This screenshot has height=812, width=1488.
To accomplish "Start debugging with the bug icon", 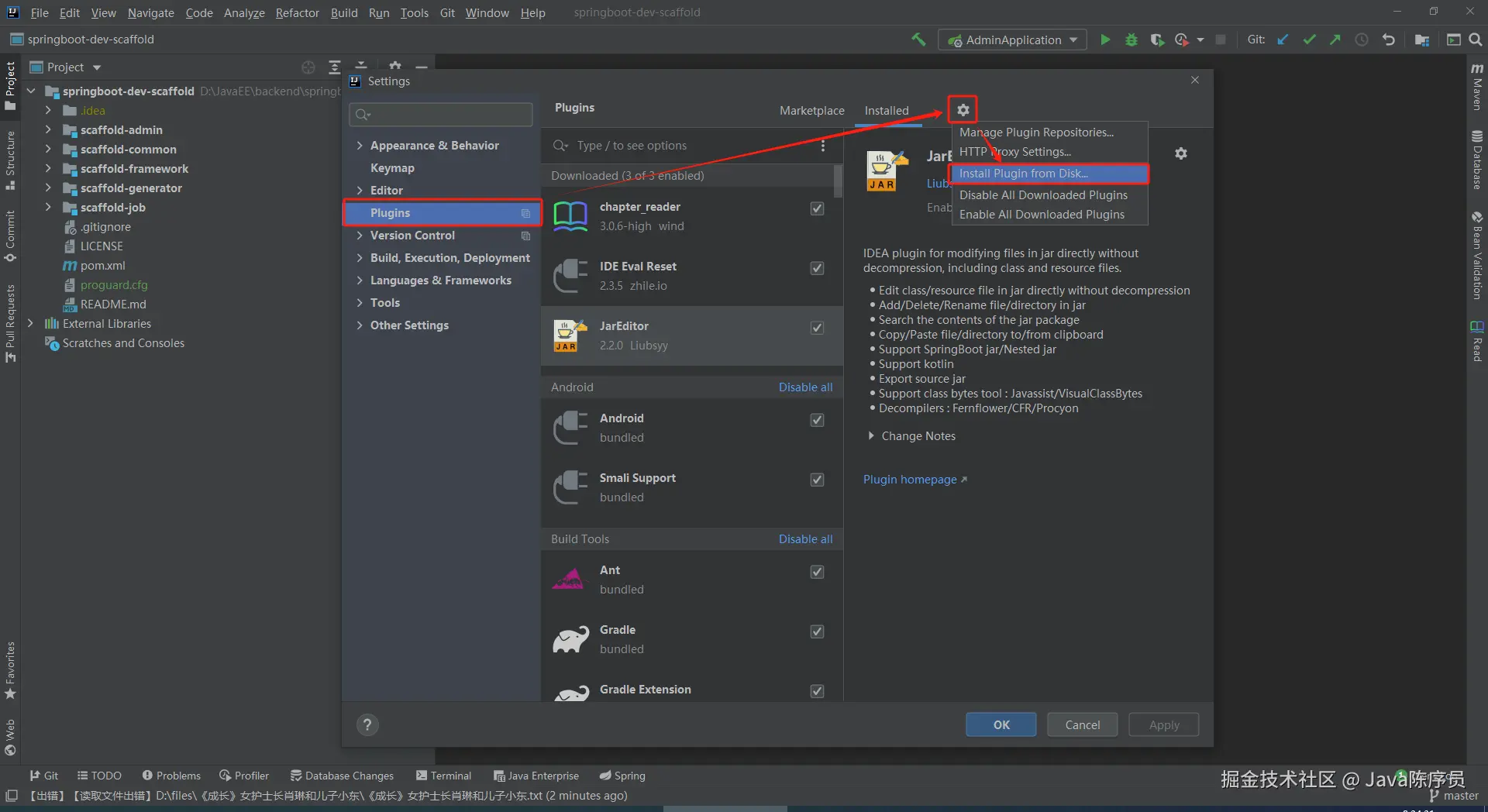I will (x=1131, y=40).
